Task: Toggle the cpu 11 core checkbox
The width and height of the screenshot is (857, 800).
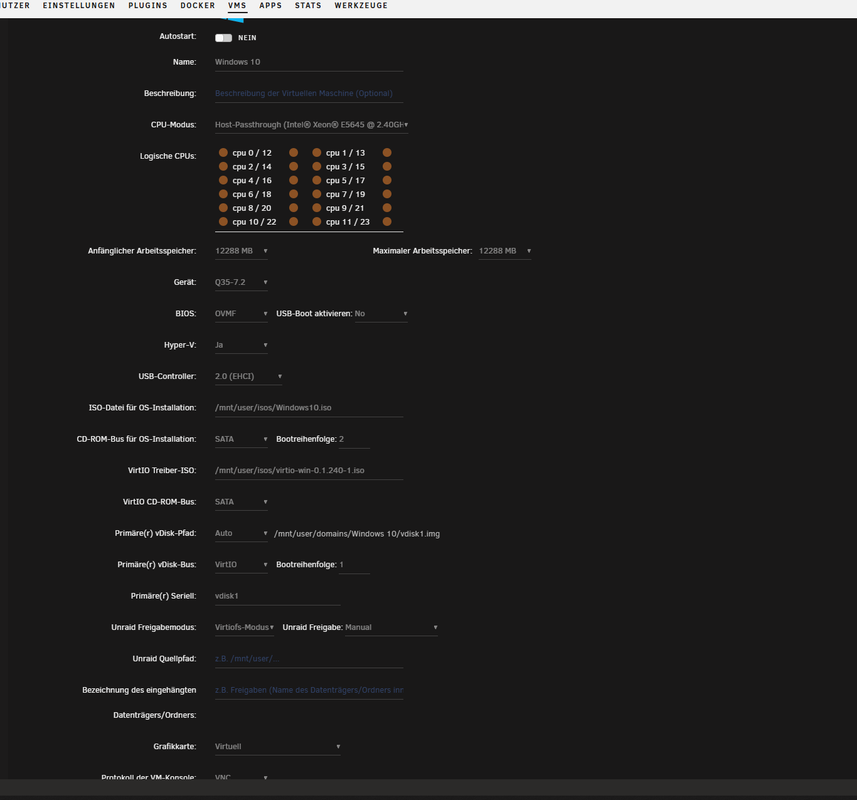Action: coord(316,221)
